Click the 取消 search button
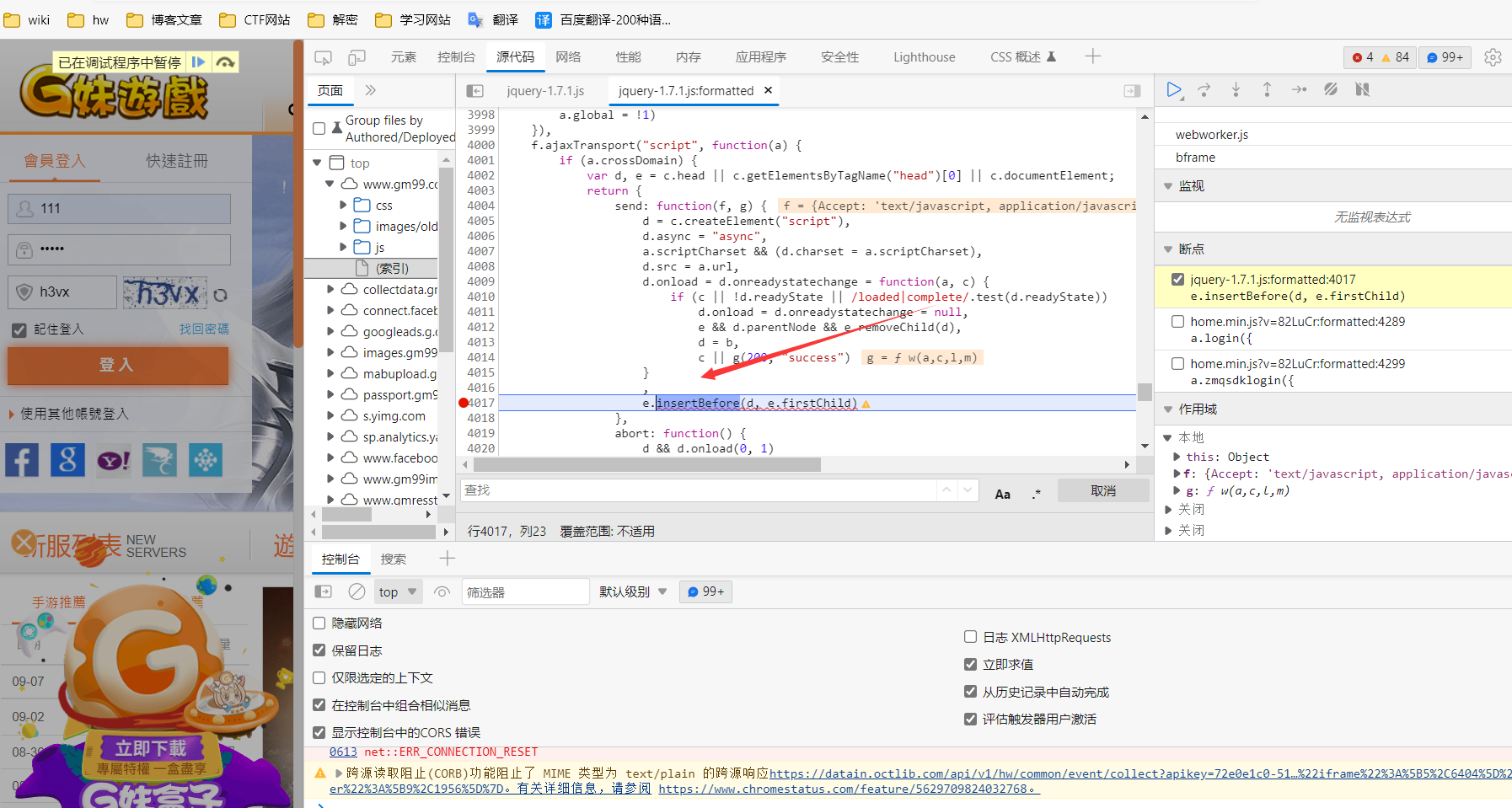 click(1103, 490)
